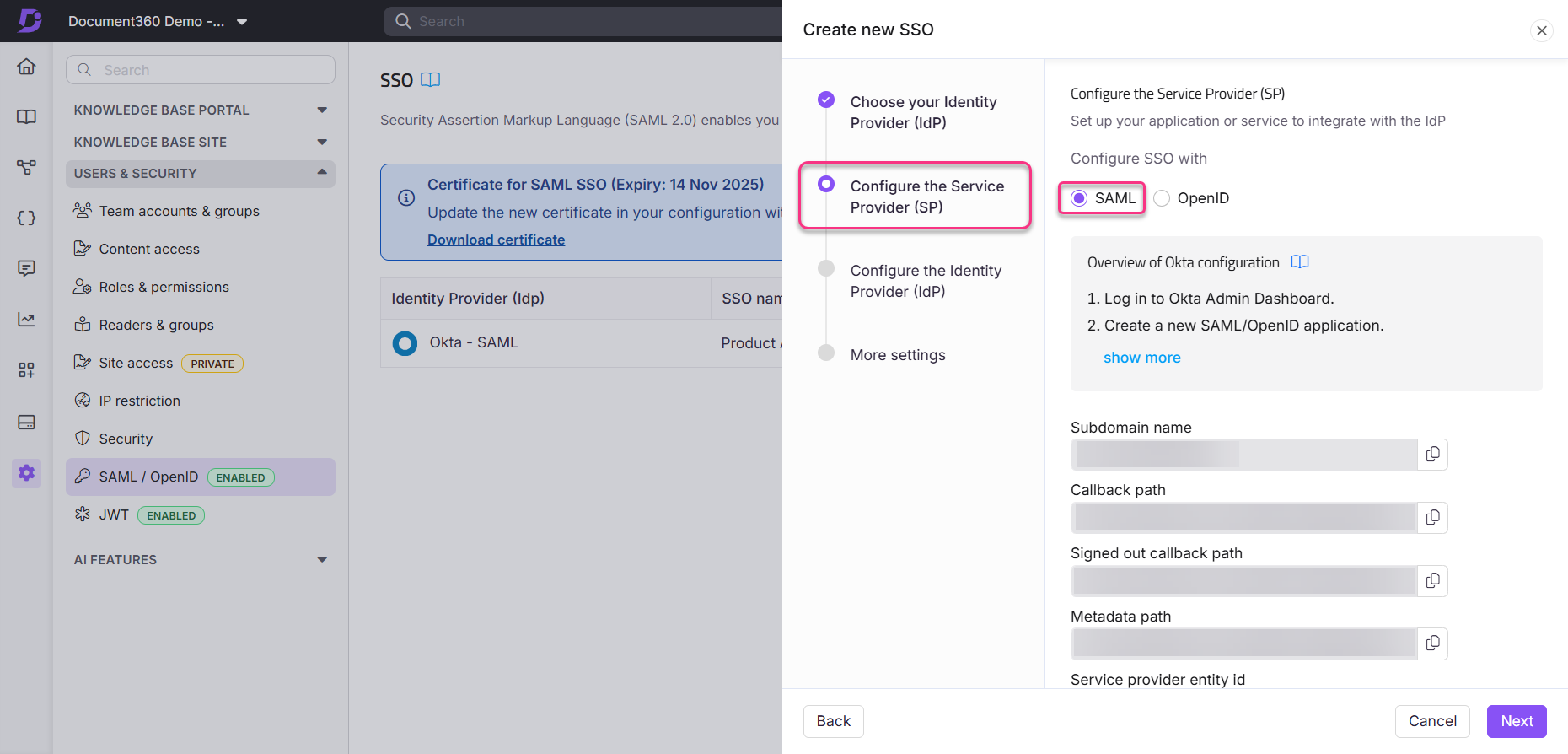Click the Signed out callback path field
Screen dimensions: 1568x754
pyautogui.click(x=1244, y=580)
